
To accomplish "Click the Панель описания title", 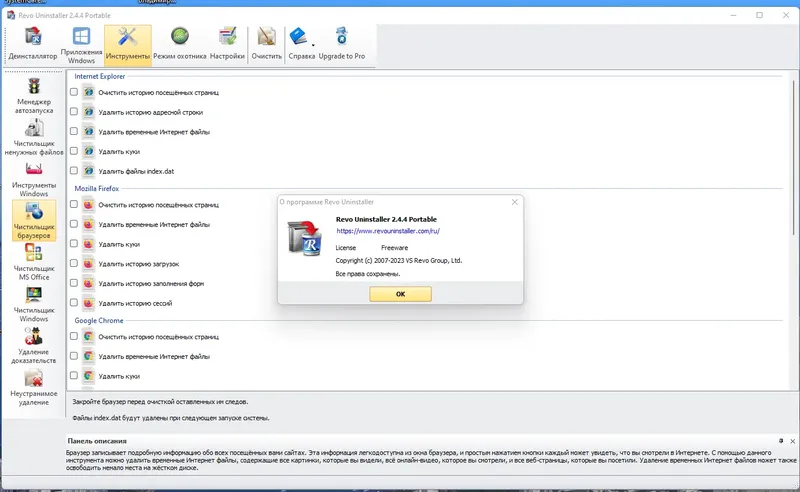I will pos(97,441).
